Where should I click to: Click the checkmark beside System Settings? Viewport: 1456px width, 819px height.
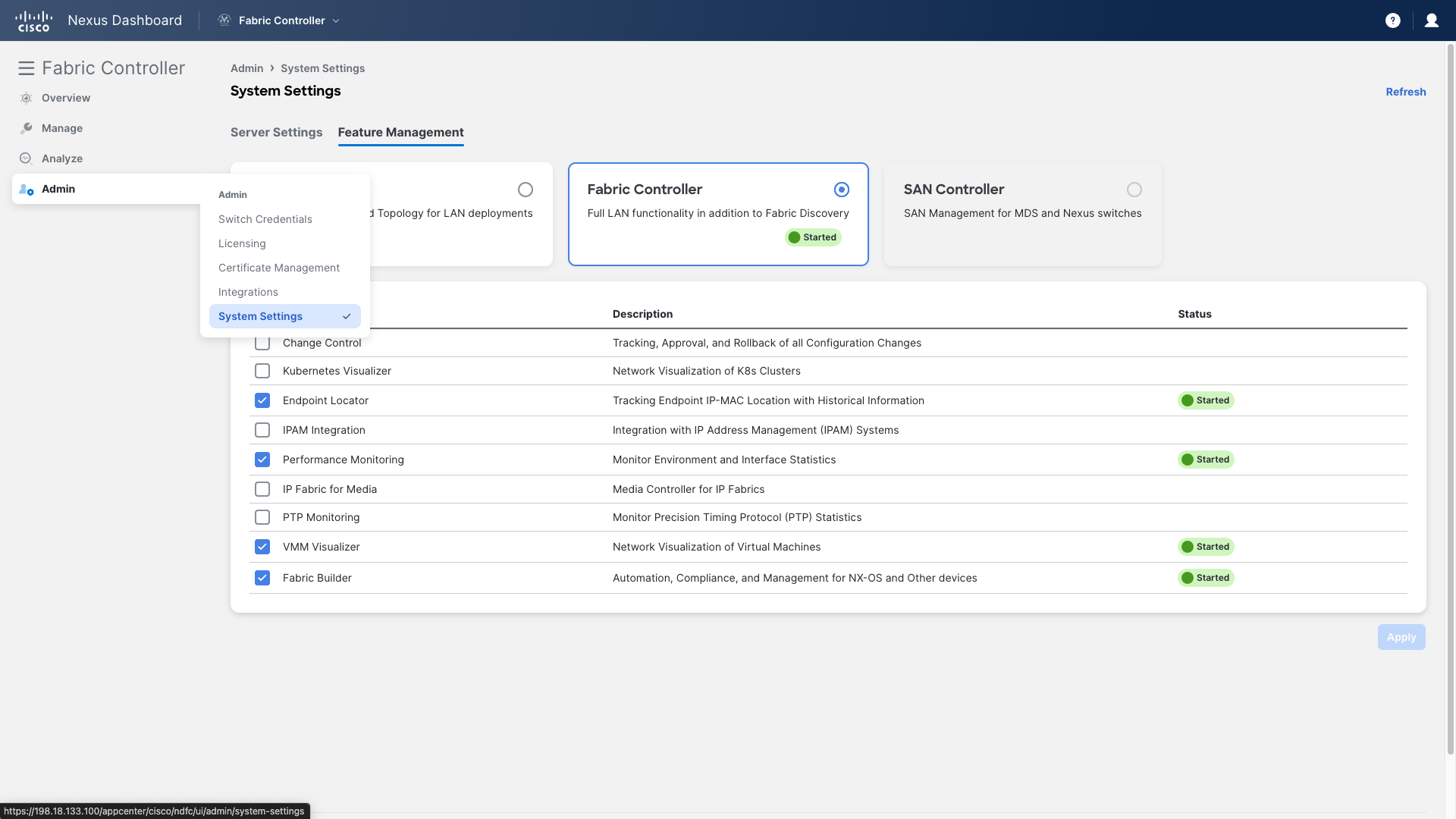pos(347,316)
